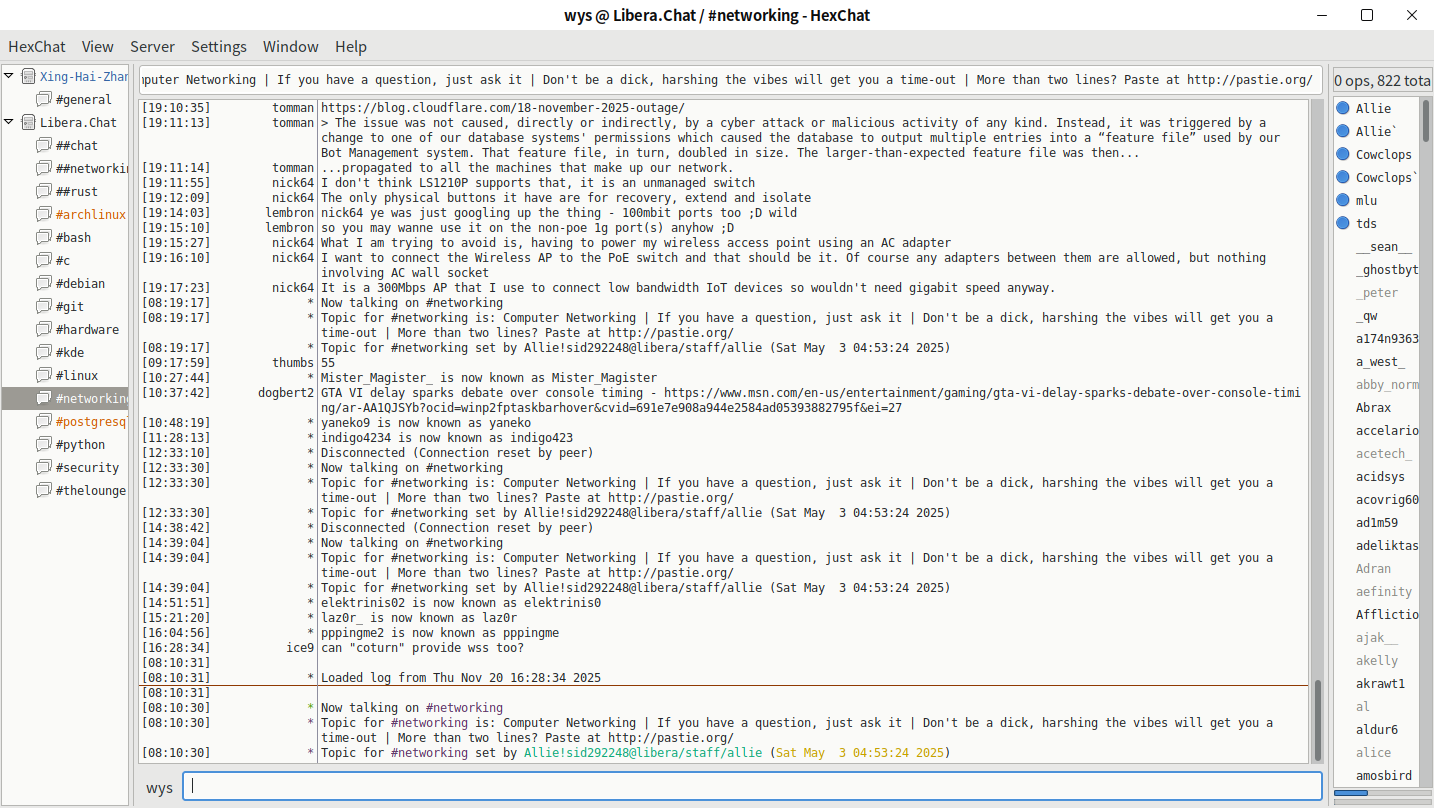Open the Settings menu
The image size is (1434, 808).
coord(218,46)
